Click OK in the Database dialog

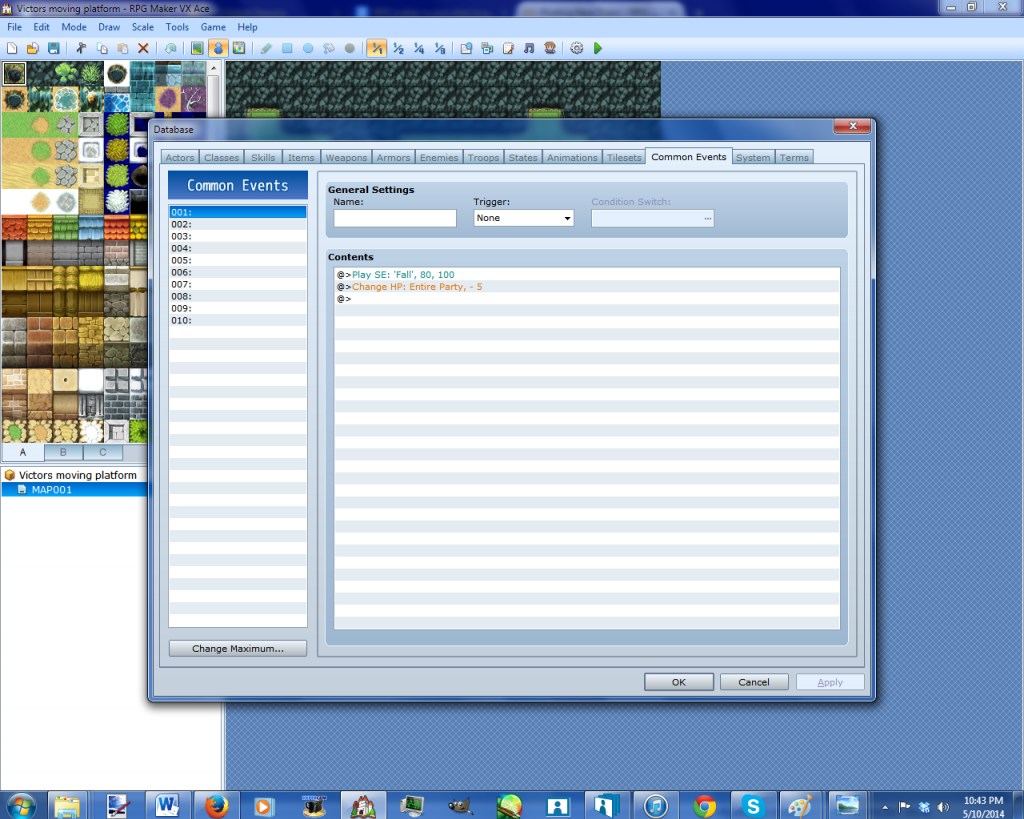pos(678,682)
